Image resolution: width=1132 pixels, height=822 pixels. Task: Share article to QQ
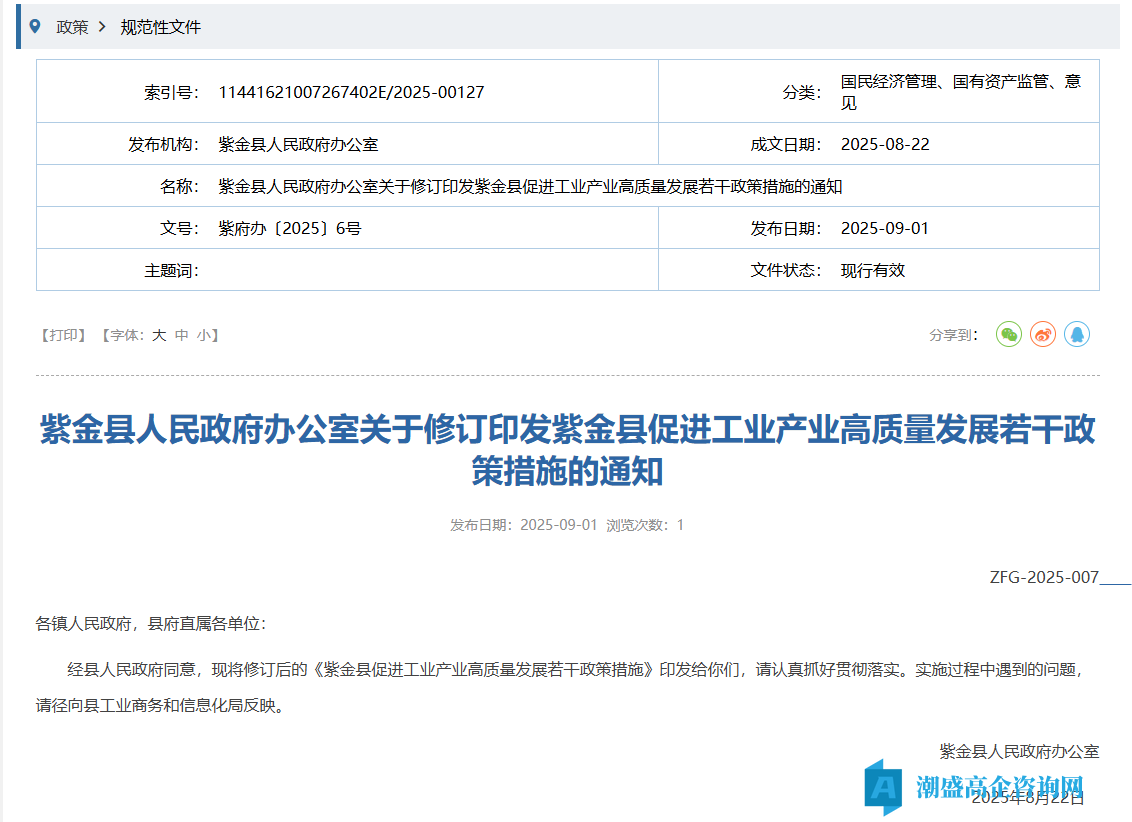pos(1076,334)
